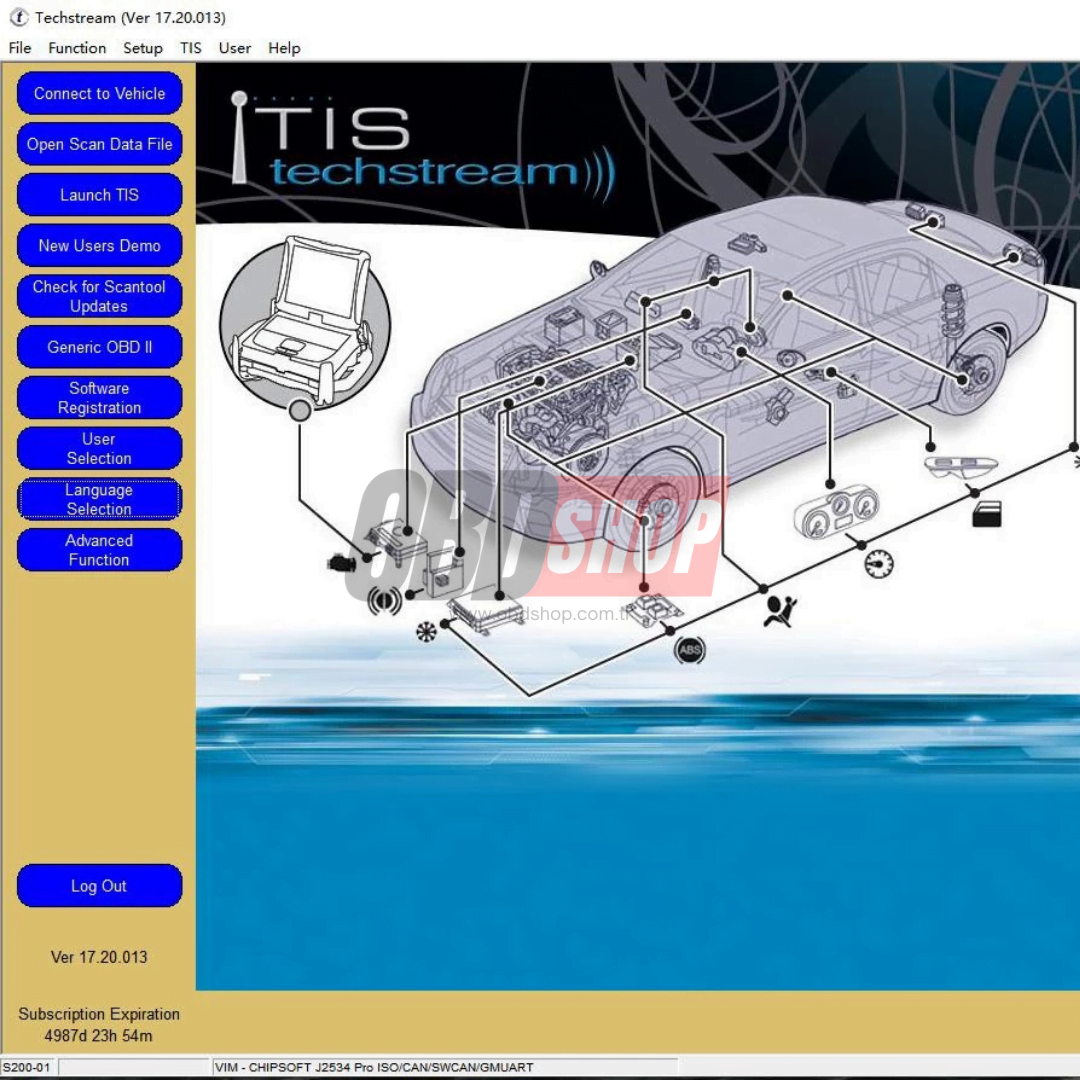Open the File menu
Image resolution: width=1080 pixels, height=1080 pixels.
(x=19, y=48)
